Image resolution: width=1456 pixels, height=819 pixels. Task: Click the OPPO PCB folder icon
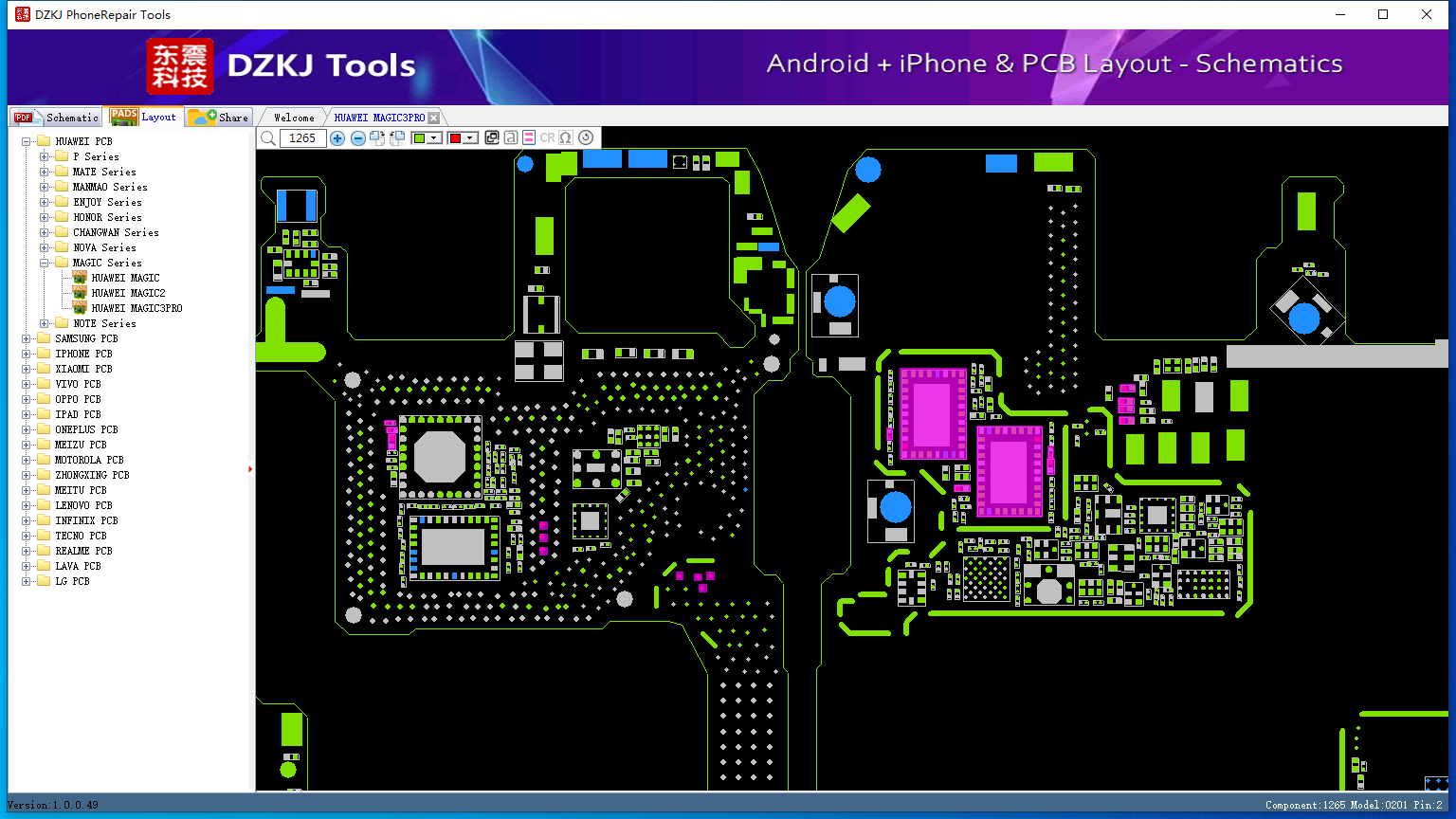[44, 399]
